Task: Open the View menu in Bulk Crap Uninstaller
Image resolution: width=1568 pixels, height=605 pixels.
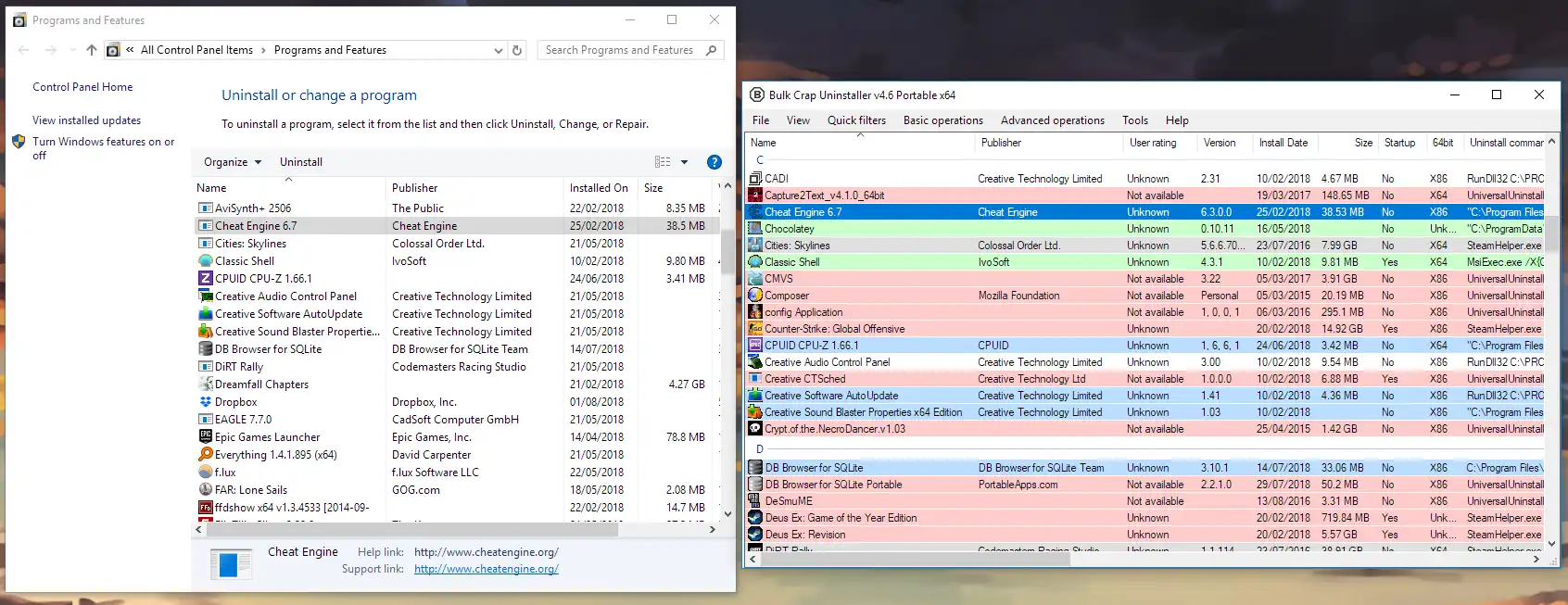Action: [x=798, y=120]
